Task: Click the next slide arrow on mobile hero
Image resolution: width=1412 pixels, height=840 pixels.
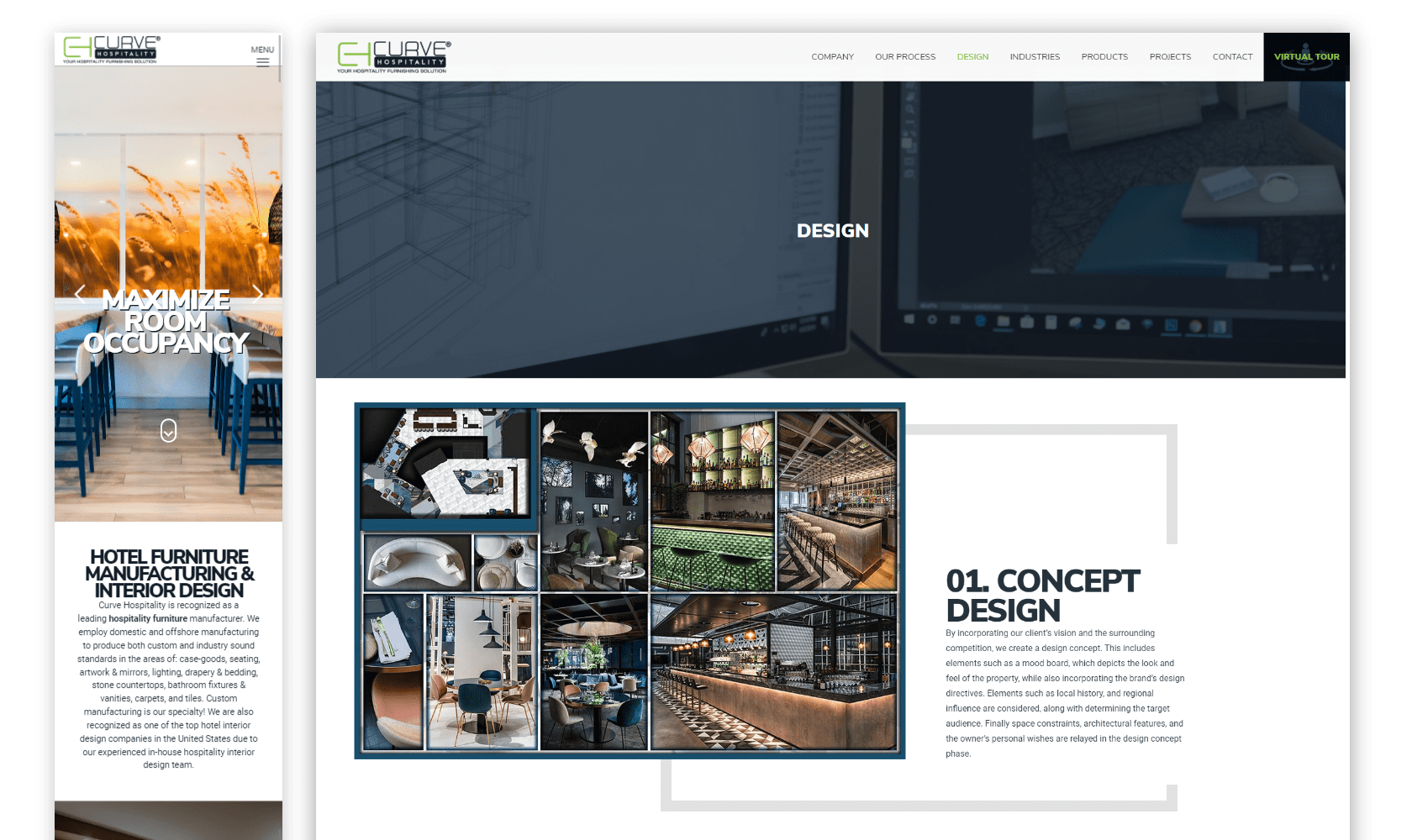Action: coord(258,293)
